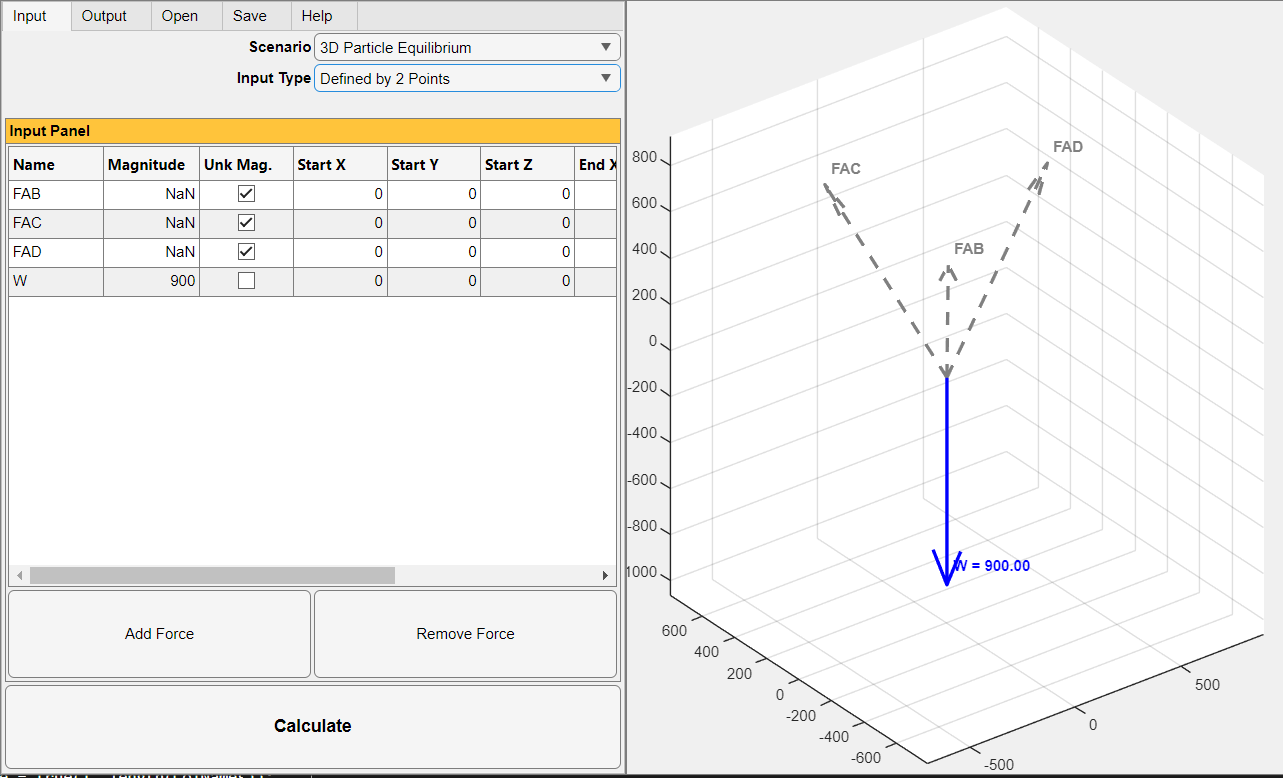
Task: Click the Start Z column header
Action: pos(528,164)
